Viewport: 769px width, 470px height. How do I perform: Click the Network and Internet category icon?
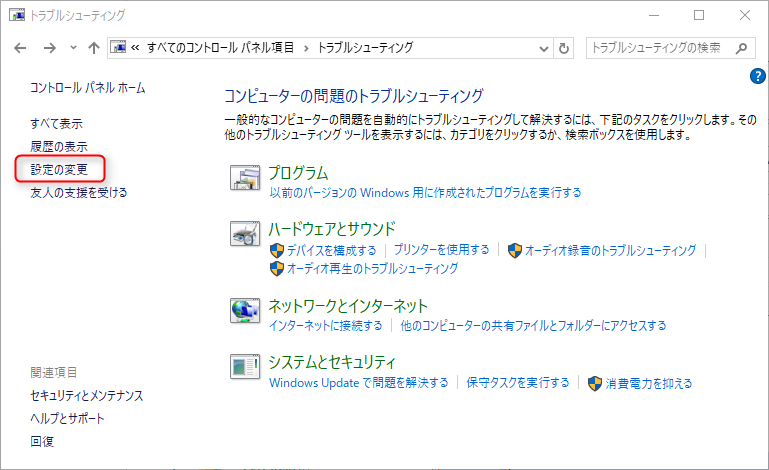245,311
